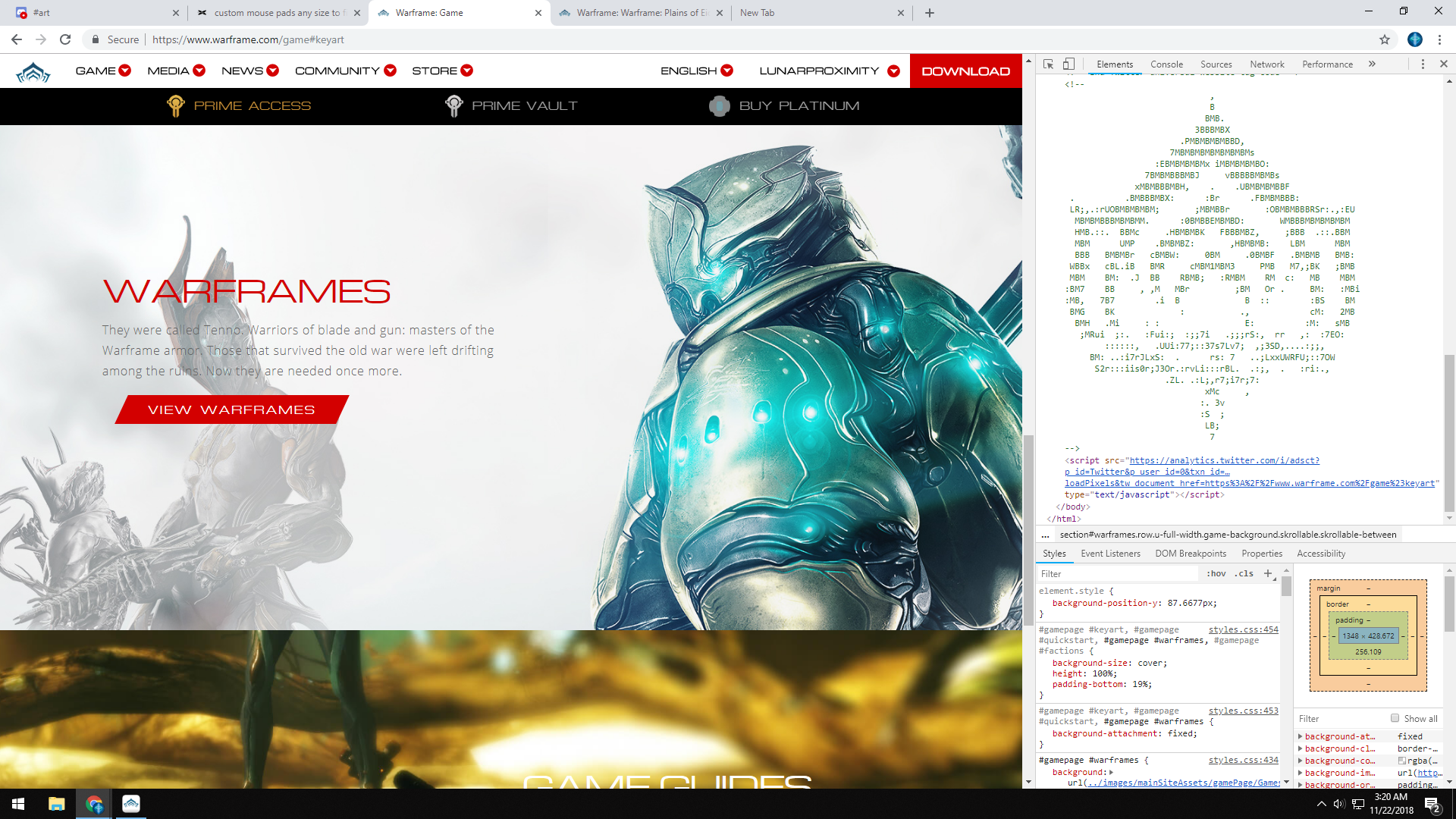Click the Warframe logo in the site header
1456x819 pixels.
coord(33,72)
